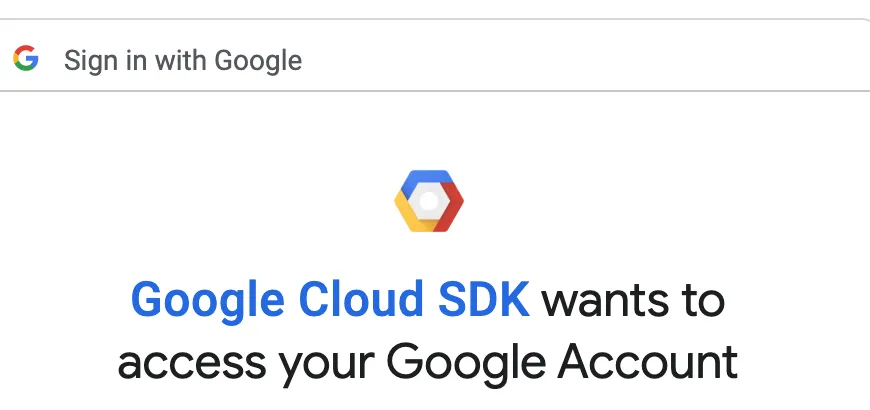Image resolution: width=870 pixels, height=410 pixels.
Task: Click the white center of the hexagon logo
Action: 429,201
